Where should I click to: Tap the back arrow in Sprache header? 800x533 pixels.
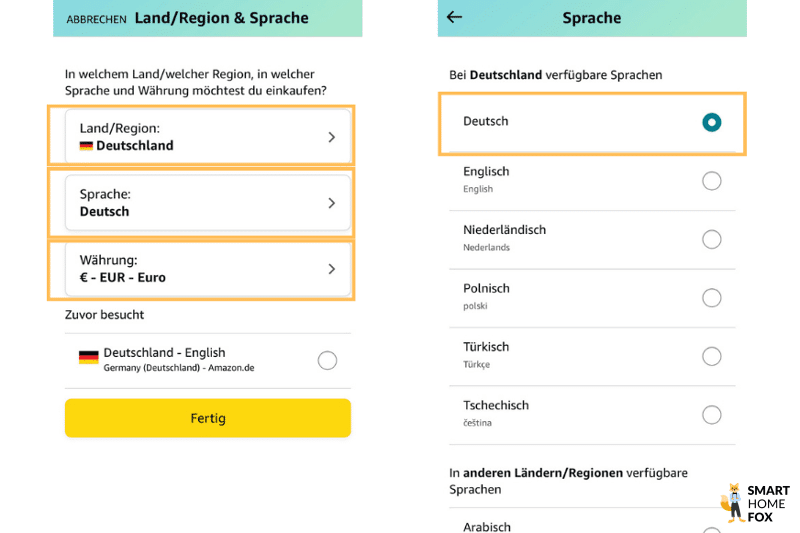(x=455, y=17)
